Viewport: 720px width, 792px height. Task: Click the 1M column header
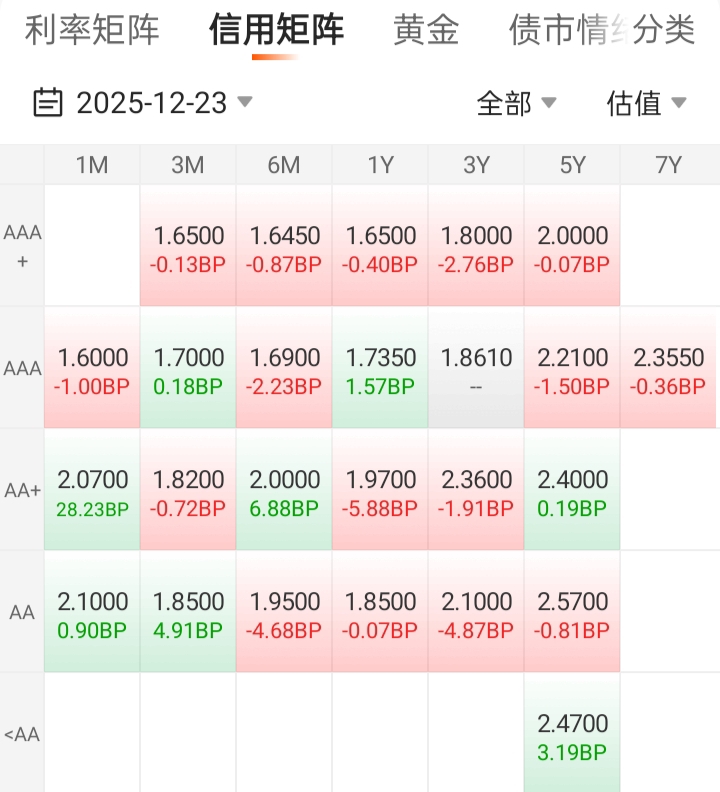pyautogui.click(x=92, y=165)
